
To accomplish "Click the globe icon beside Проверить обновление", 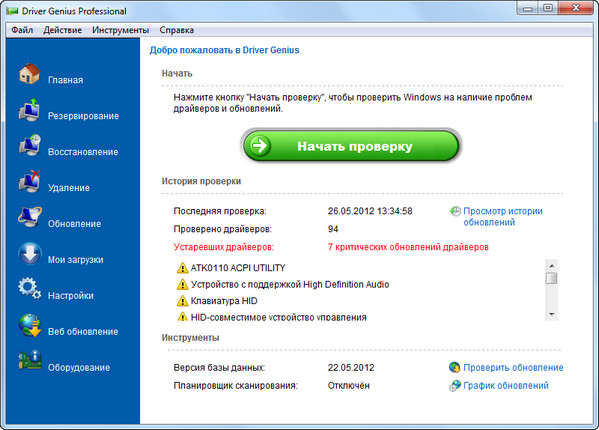I will 455,367.
